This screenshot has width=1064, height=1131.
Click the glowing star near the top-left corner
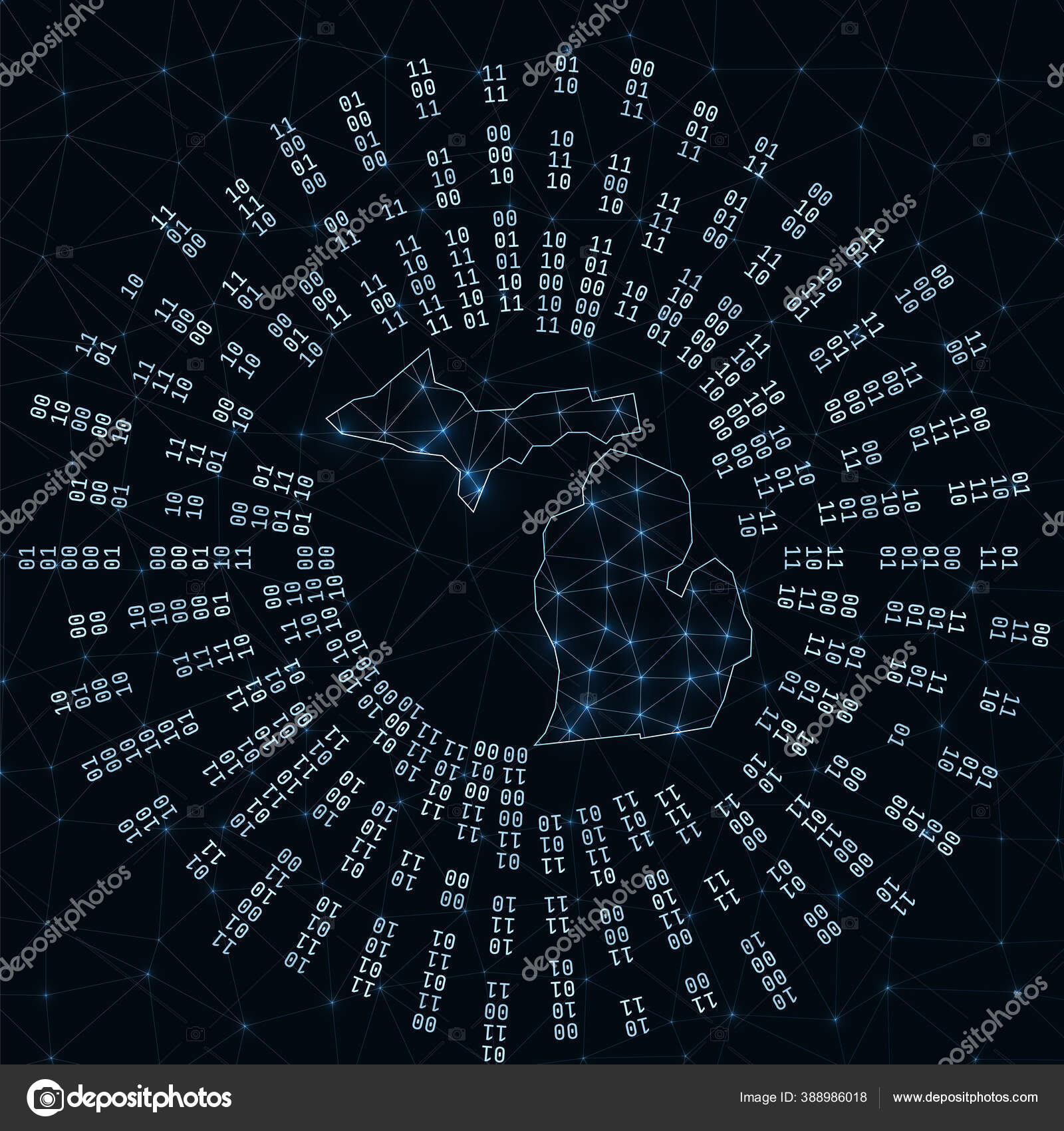[x=164, y=71]
